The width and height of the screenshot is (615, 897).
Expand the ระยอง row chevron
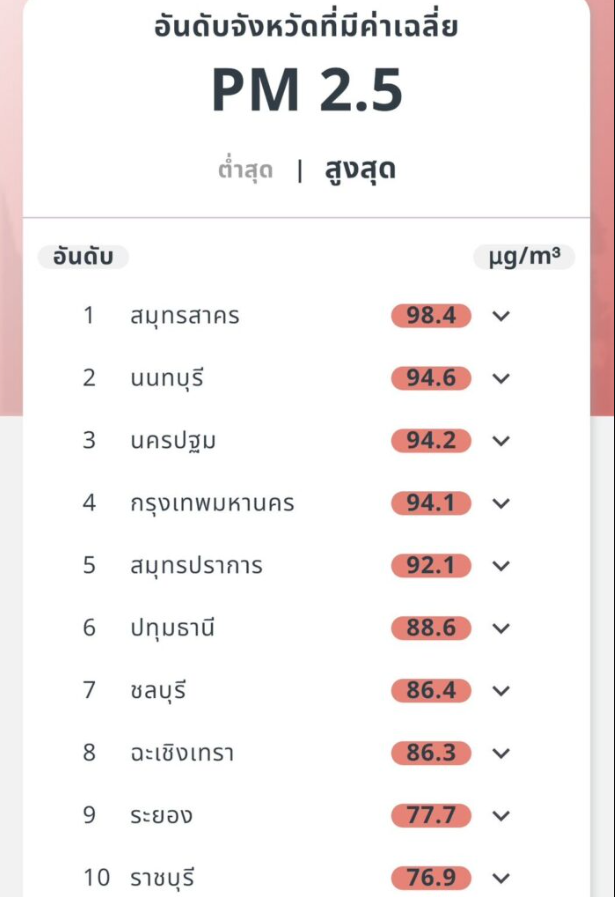tap(502, 816)
